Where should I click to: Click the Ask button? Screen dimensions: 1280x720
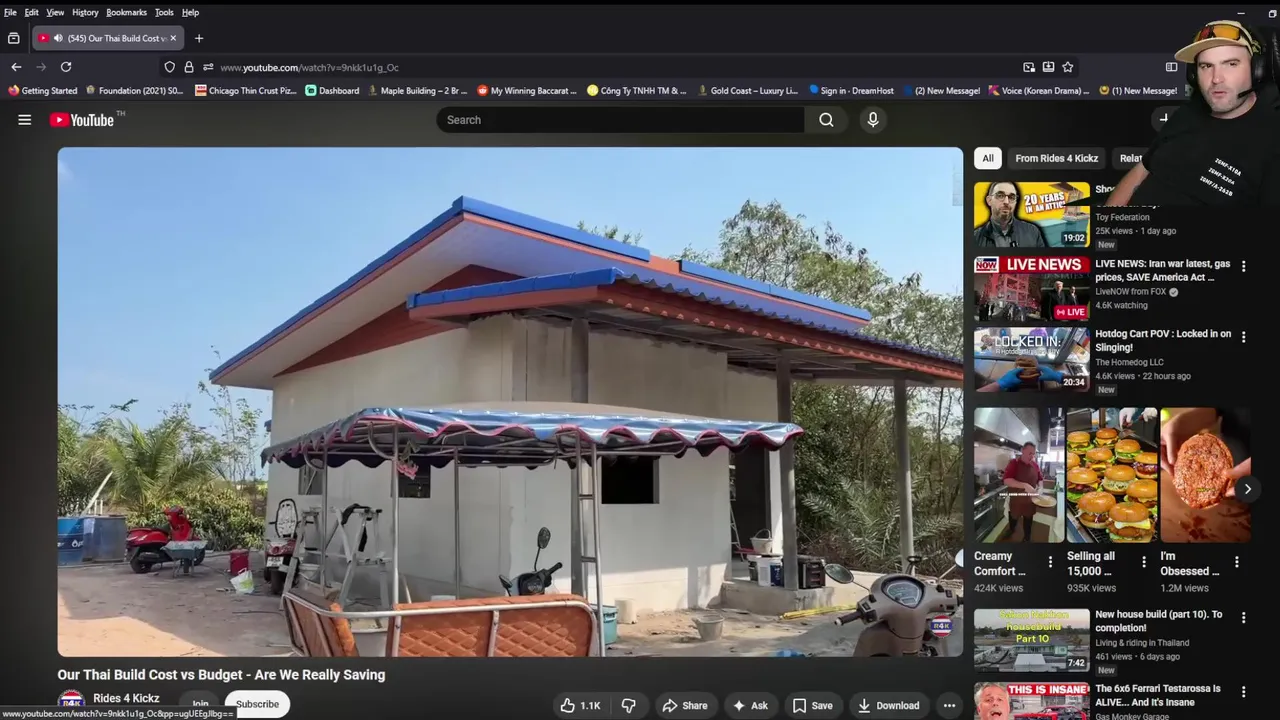tap(750, 705)
